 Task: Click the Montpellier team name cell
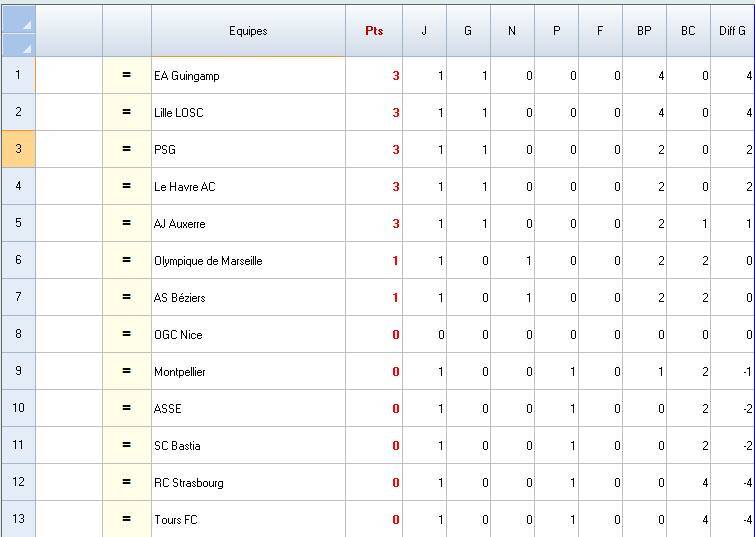tap(248, 372)
